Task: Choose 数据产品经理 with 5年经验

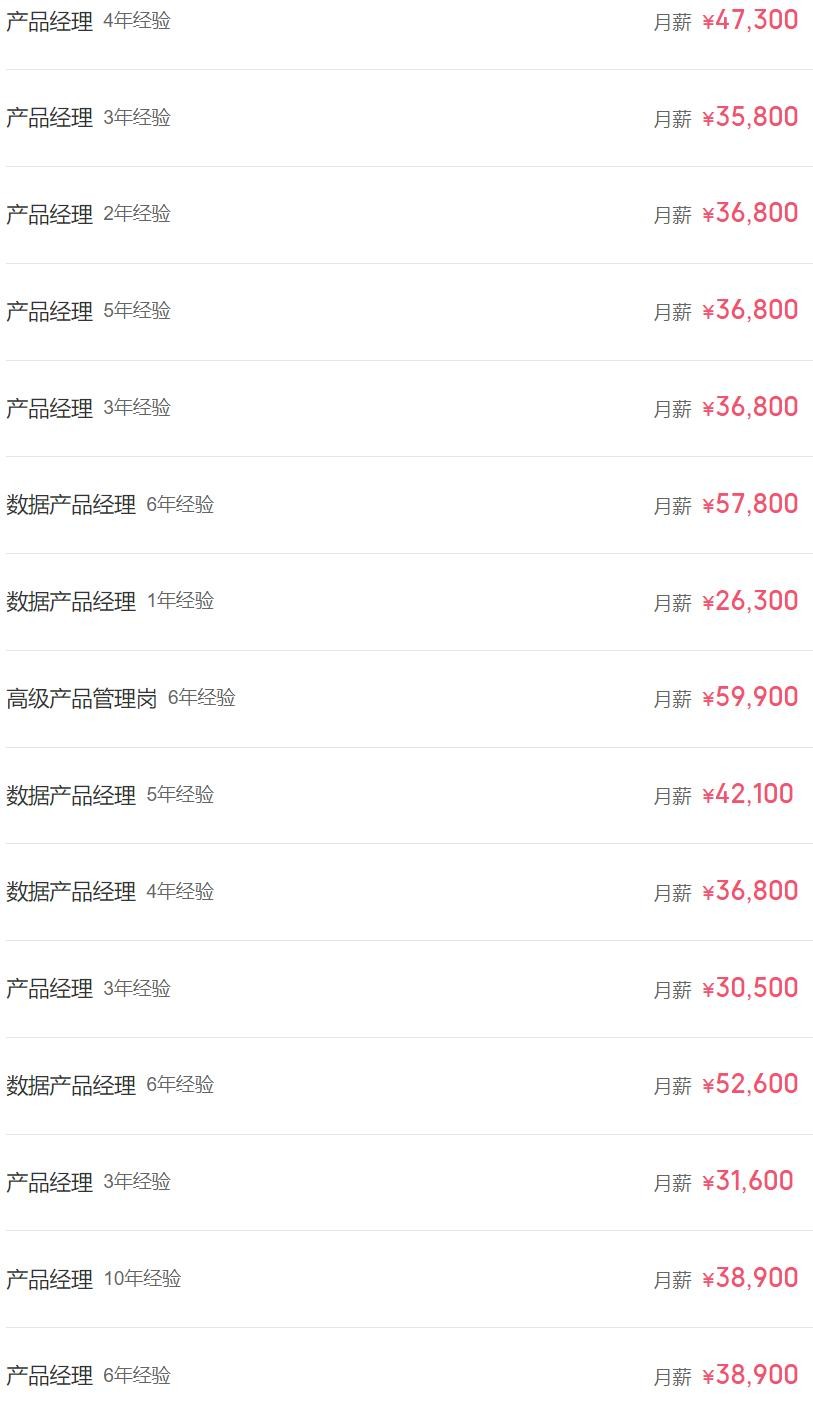Action: click(71, 795)
